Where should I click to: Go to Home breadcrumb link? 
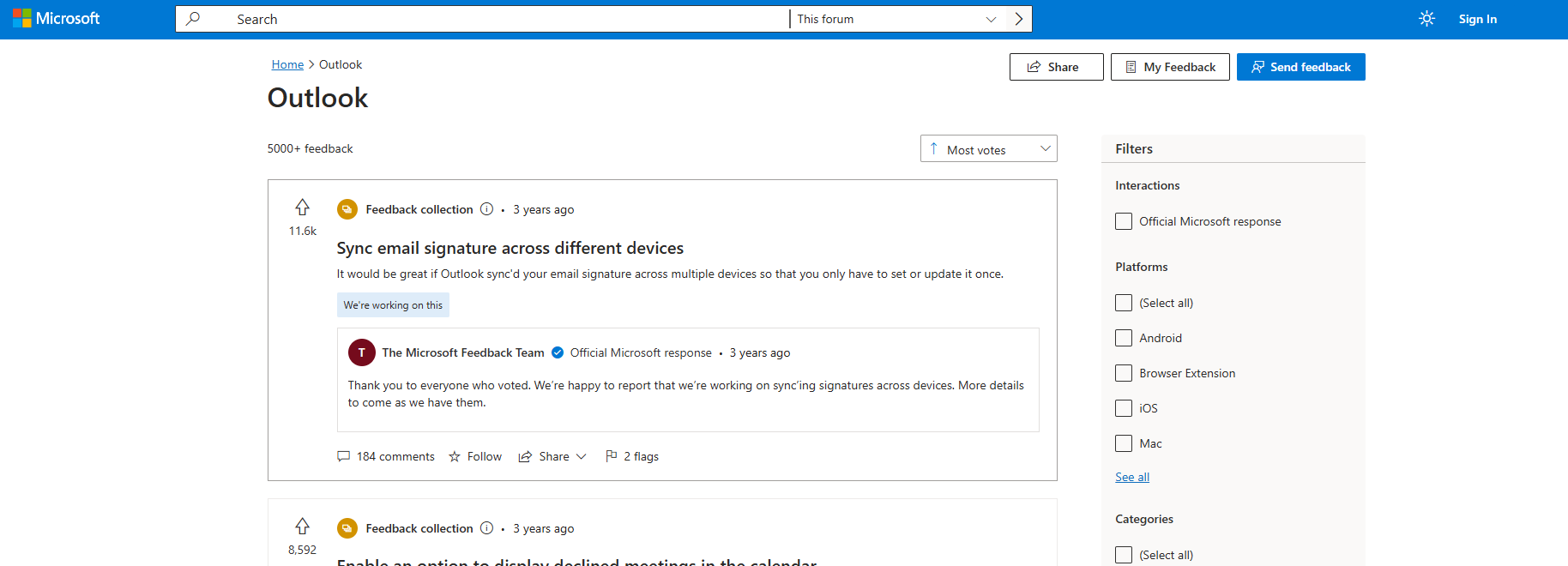(287, 64)
